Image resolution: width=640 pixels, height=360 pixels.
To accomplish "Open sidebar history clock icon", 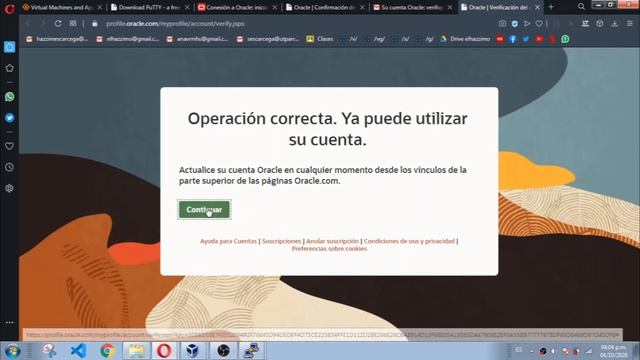I will (9, 167).
